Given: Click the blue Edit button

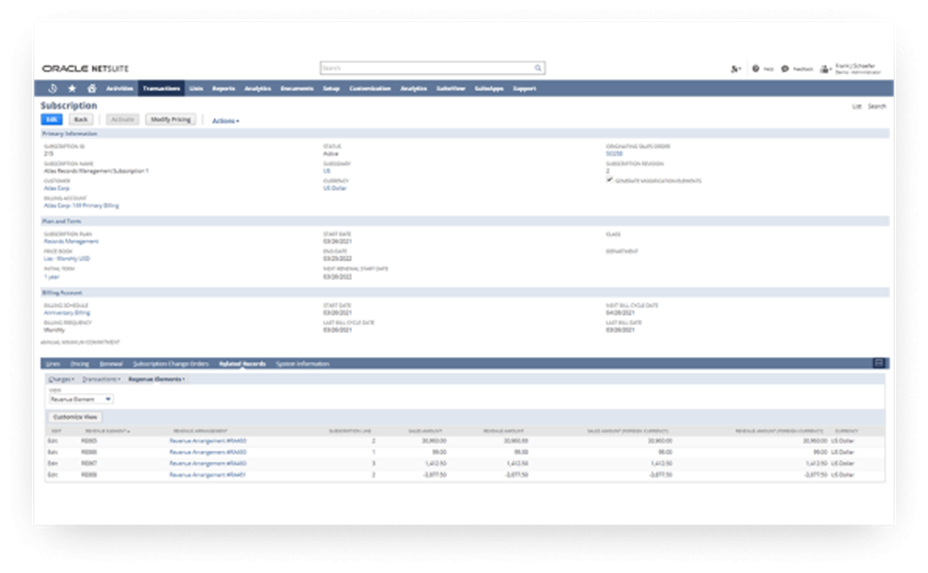Looking at the screenshot, I should coord(51,119).
